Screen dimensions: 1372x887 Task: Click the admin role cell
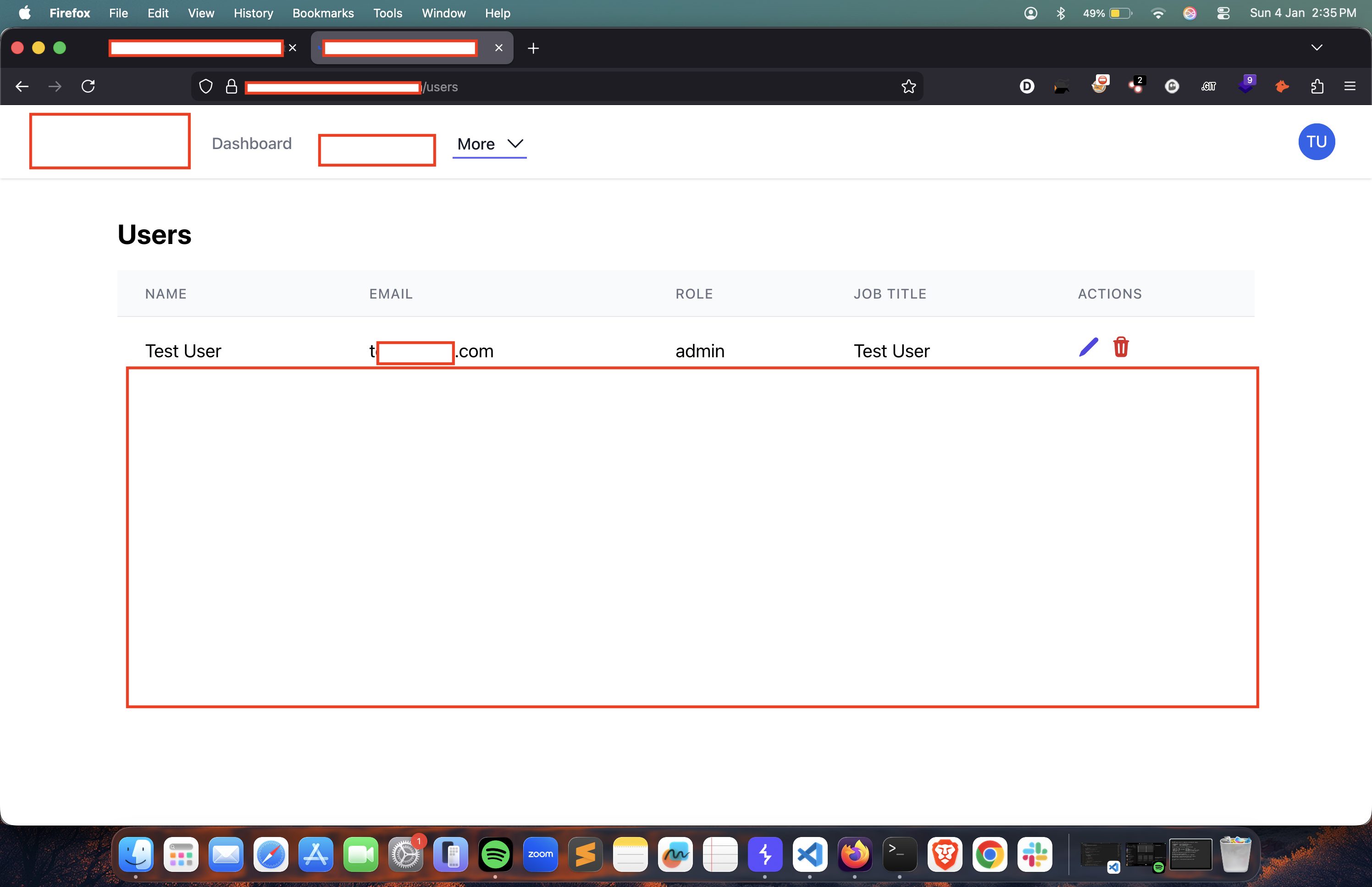click(700, 351)
